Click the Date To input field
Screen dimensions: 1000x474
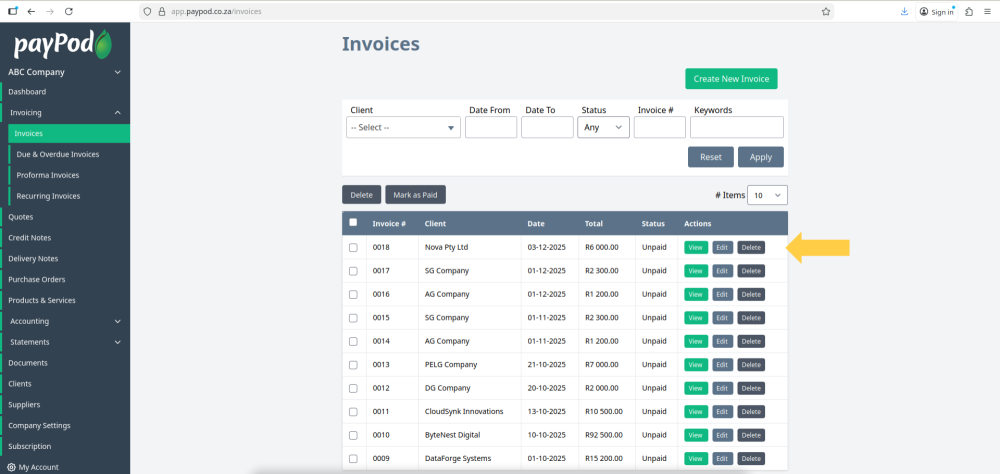(547, 128)
